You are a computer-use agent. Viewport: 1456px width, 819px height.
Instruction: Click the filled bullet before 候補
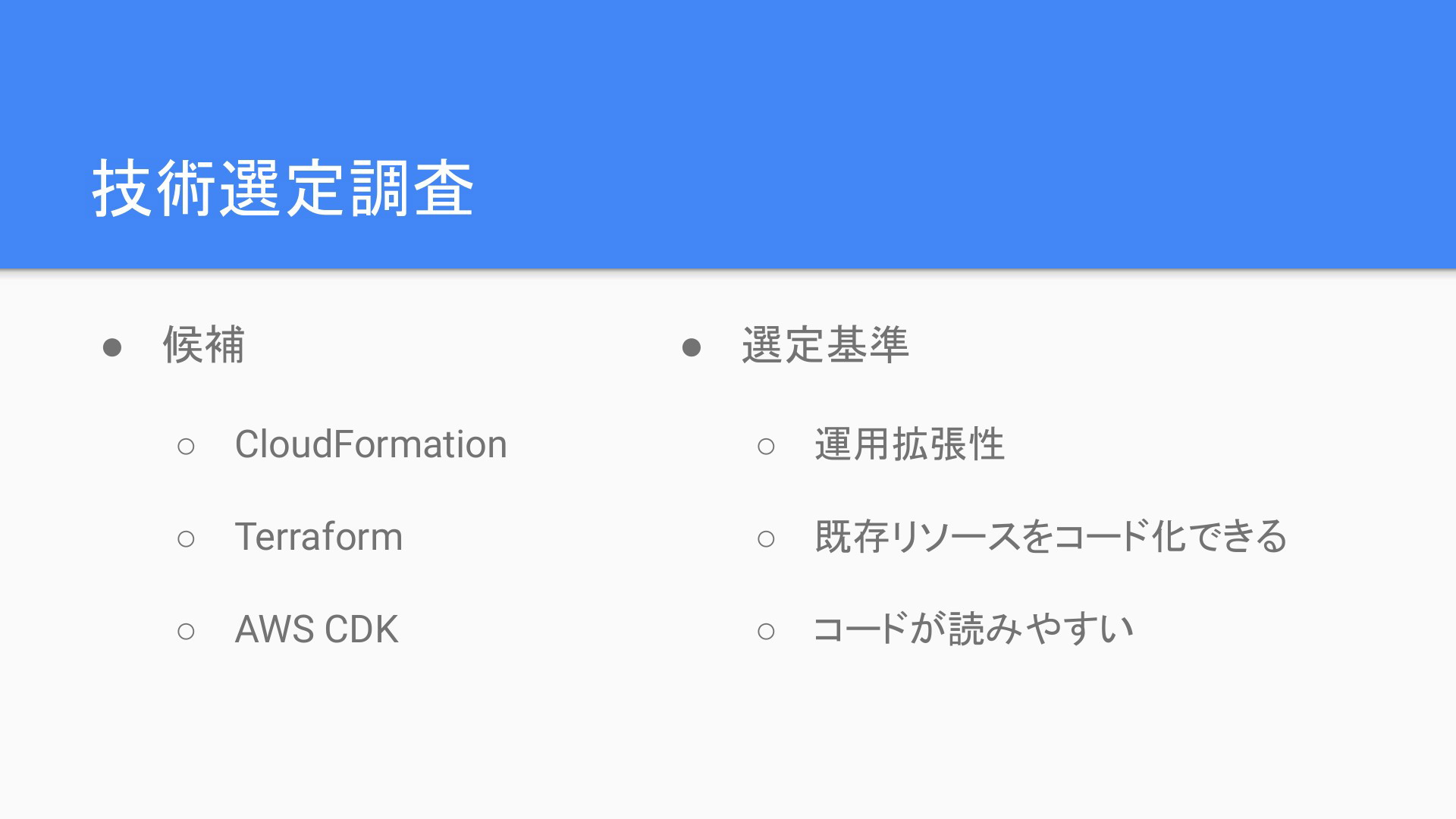(x=112, y=347)
